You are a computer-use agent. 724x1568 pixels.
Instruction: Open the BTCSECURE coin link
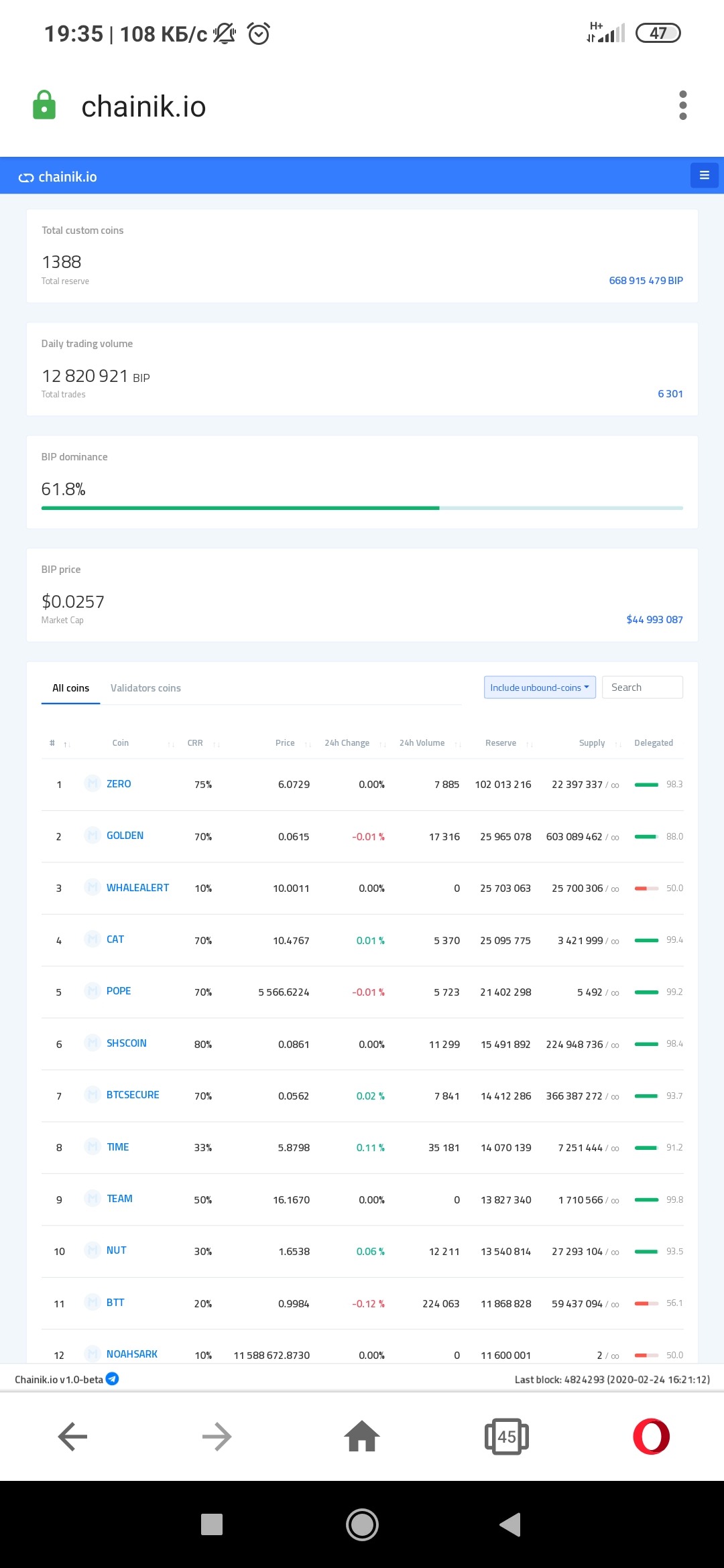pyautogui.click(x=133, y=1095)
